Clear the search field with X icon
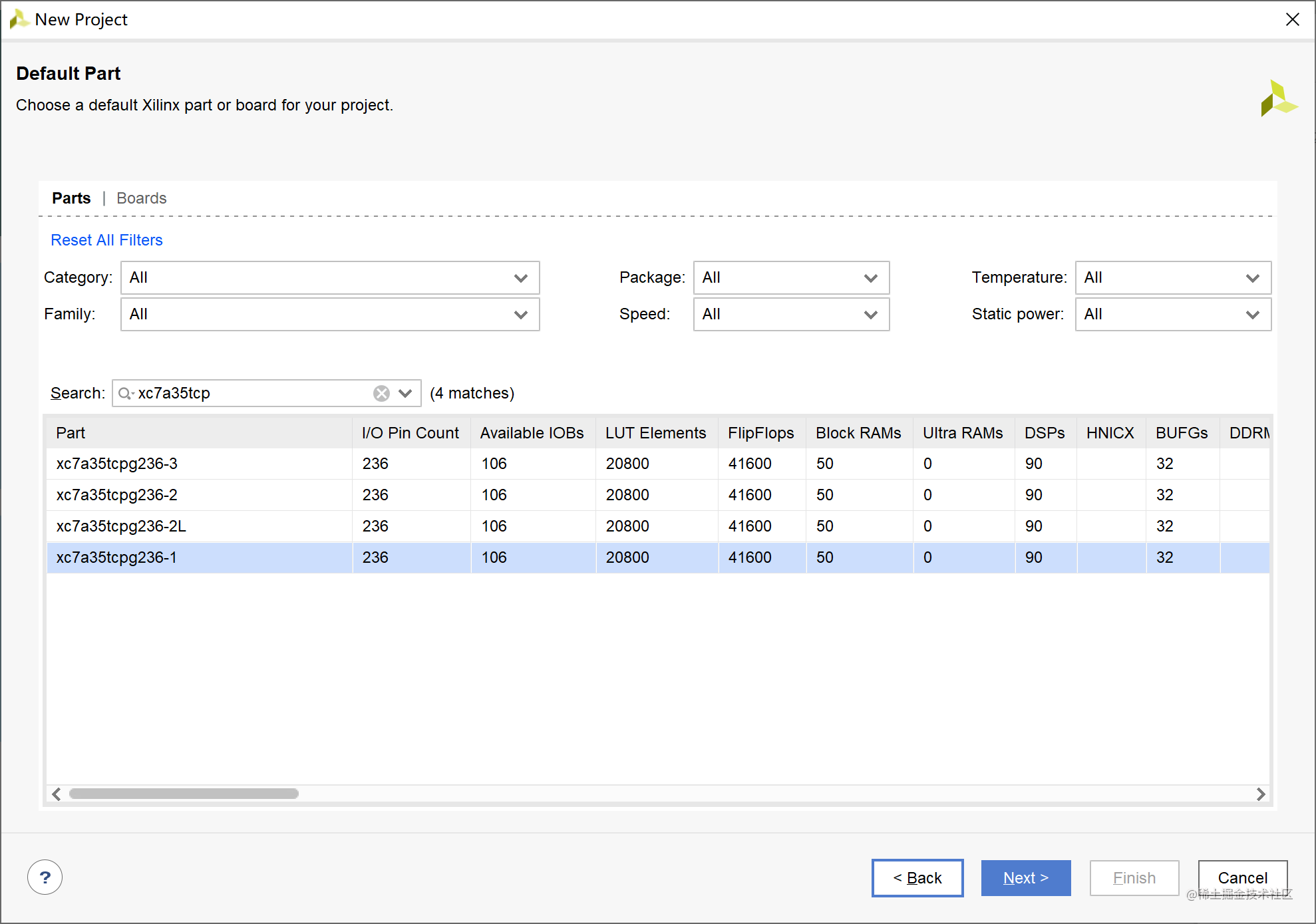Image resolution: width=1316 pixels, height=924 pixels. pos(381,393)
